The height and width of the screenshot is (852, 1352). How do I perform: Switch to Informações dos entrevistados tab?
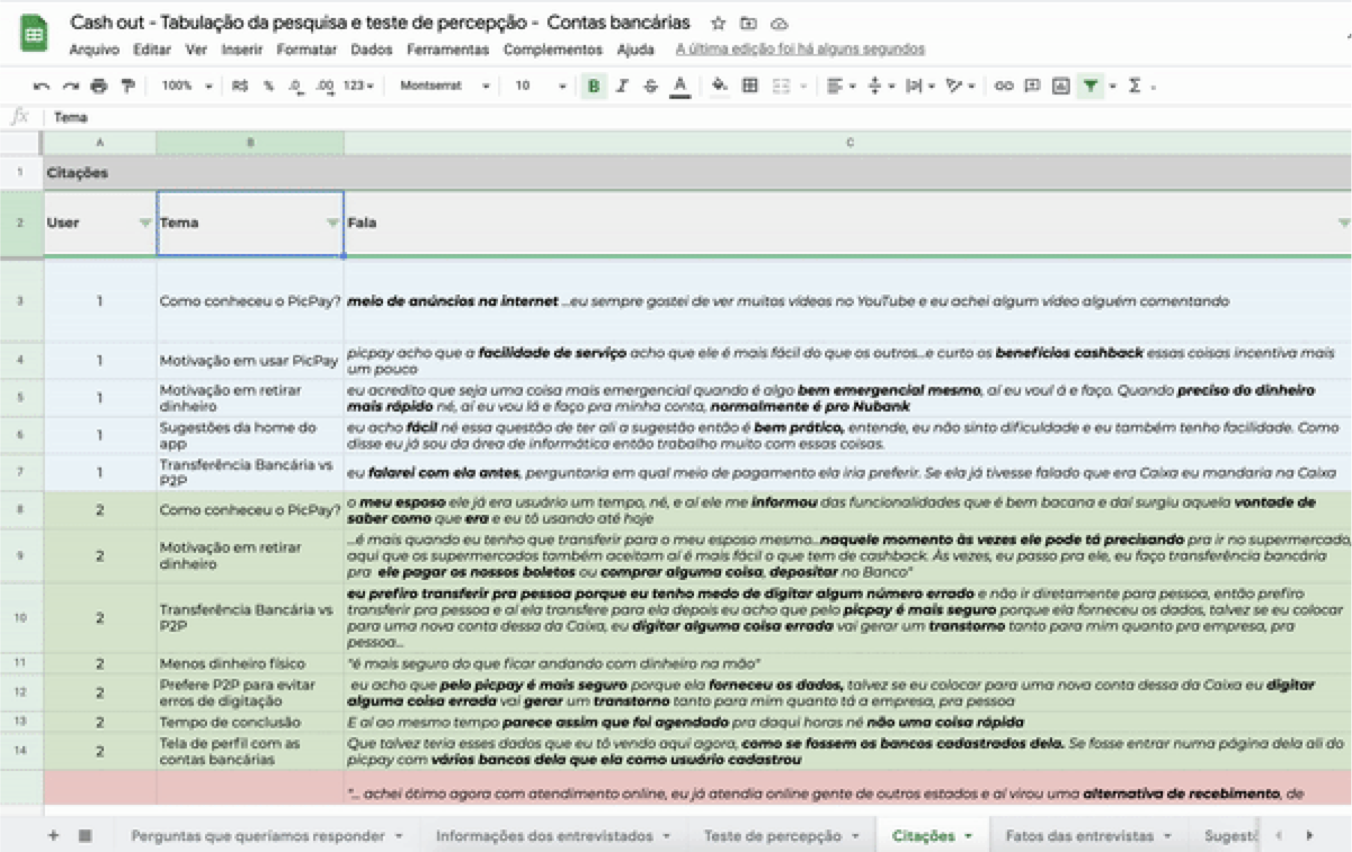[552, 835]
